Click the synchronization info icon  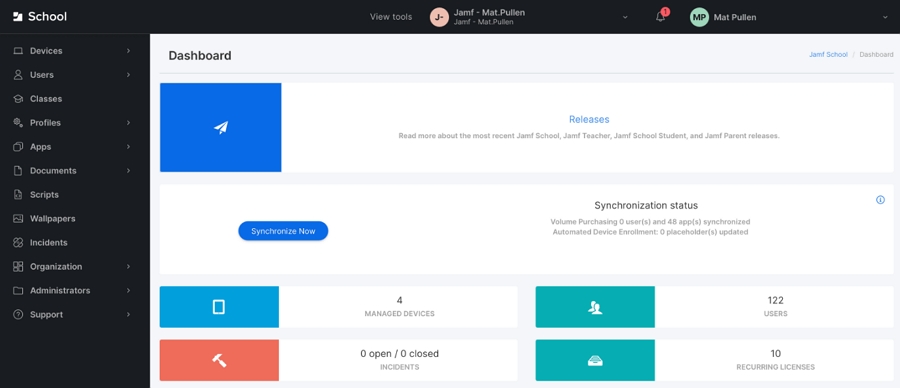coord(880,200)
